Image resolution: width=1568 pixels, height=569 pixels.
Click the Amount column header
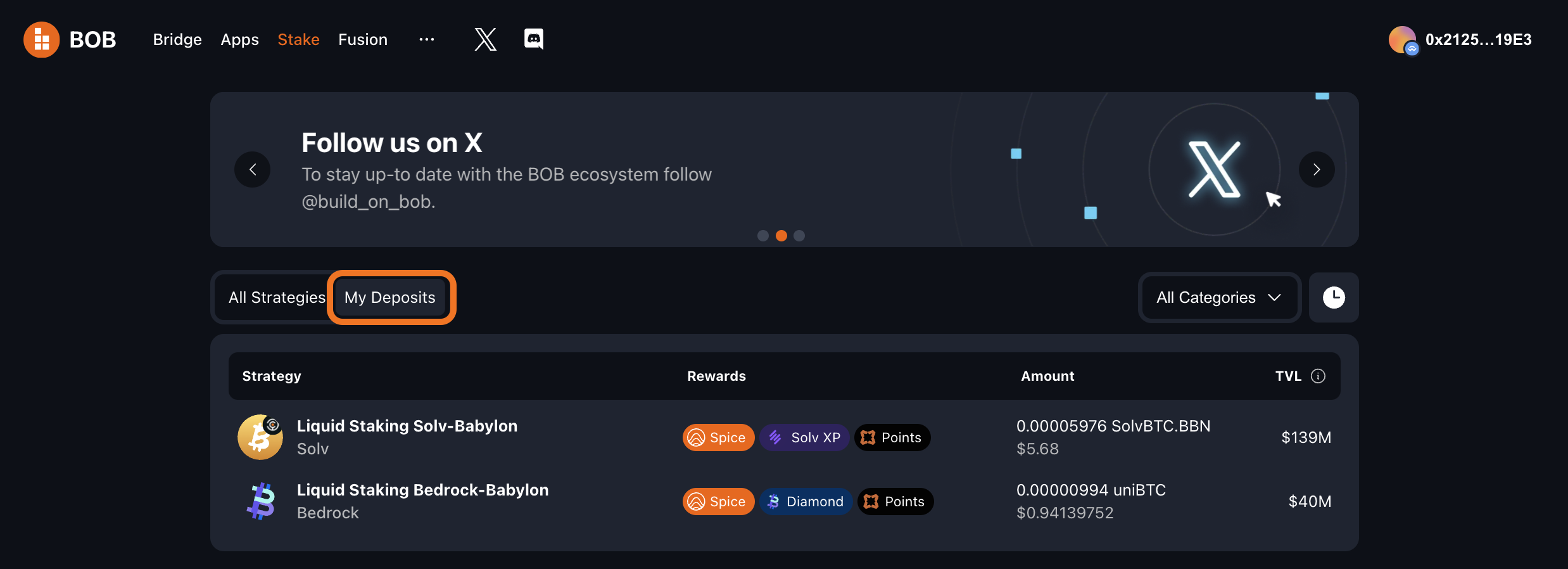tap(1047, 376)
